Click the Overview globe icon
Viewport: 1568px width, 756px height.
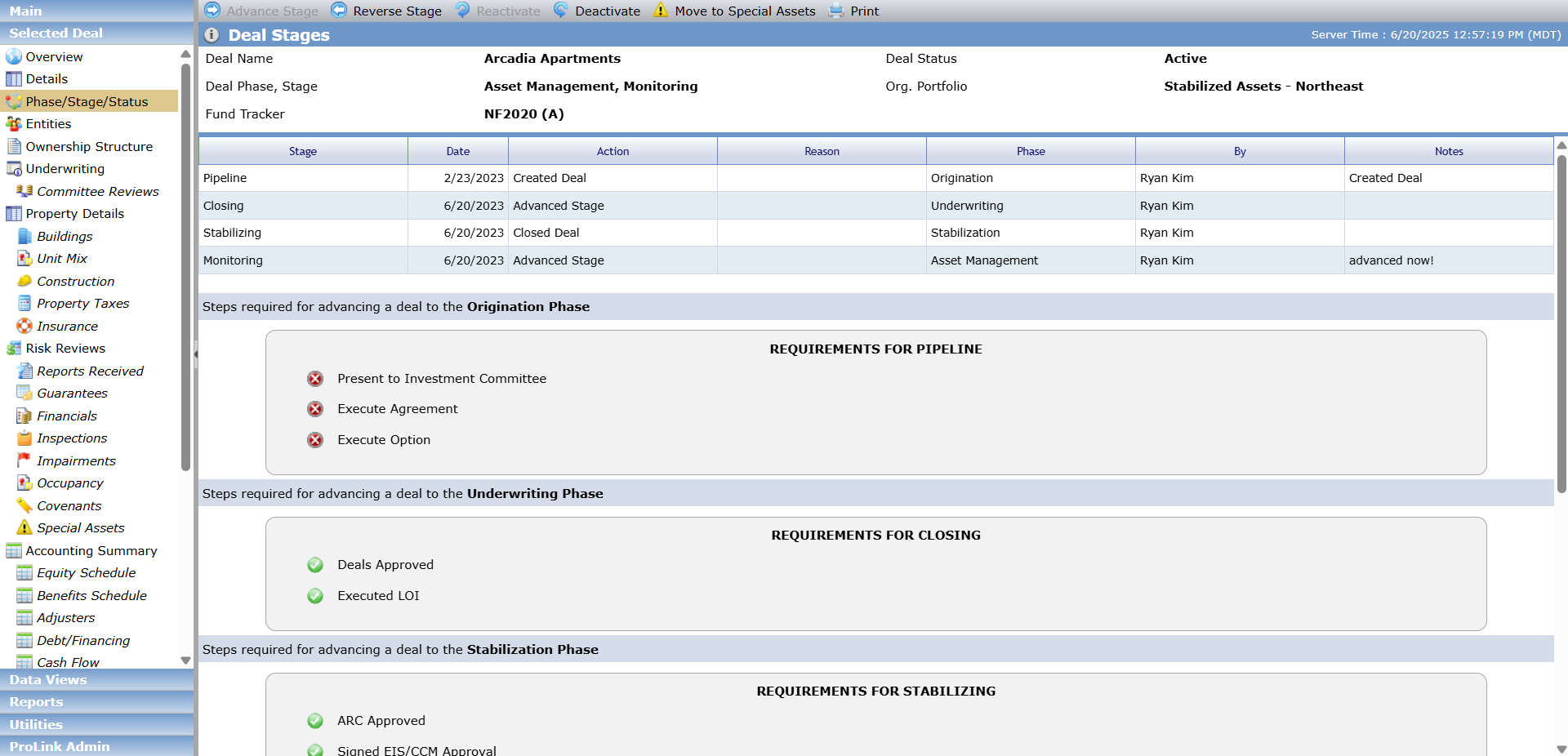pos(14,56)
